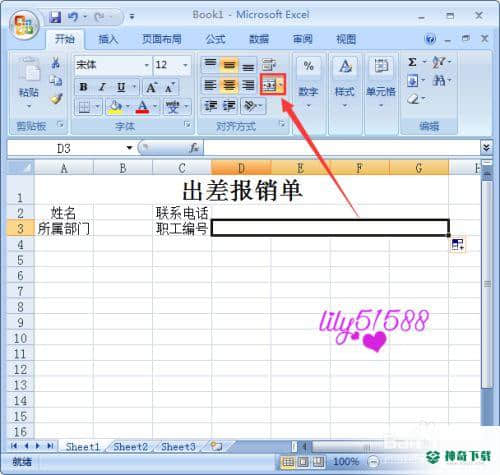Click the AutoSum sigma icon
The height and width of the screenshot is (475, 500).
[x=412, y=62]
